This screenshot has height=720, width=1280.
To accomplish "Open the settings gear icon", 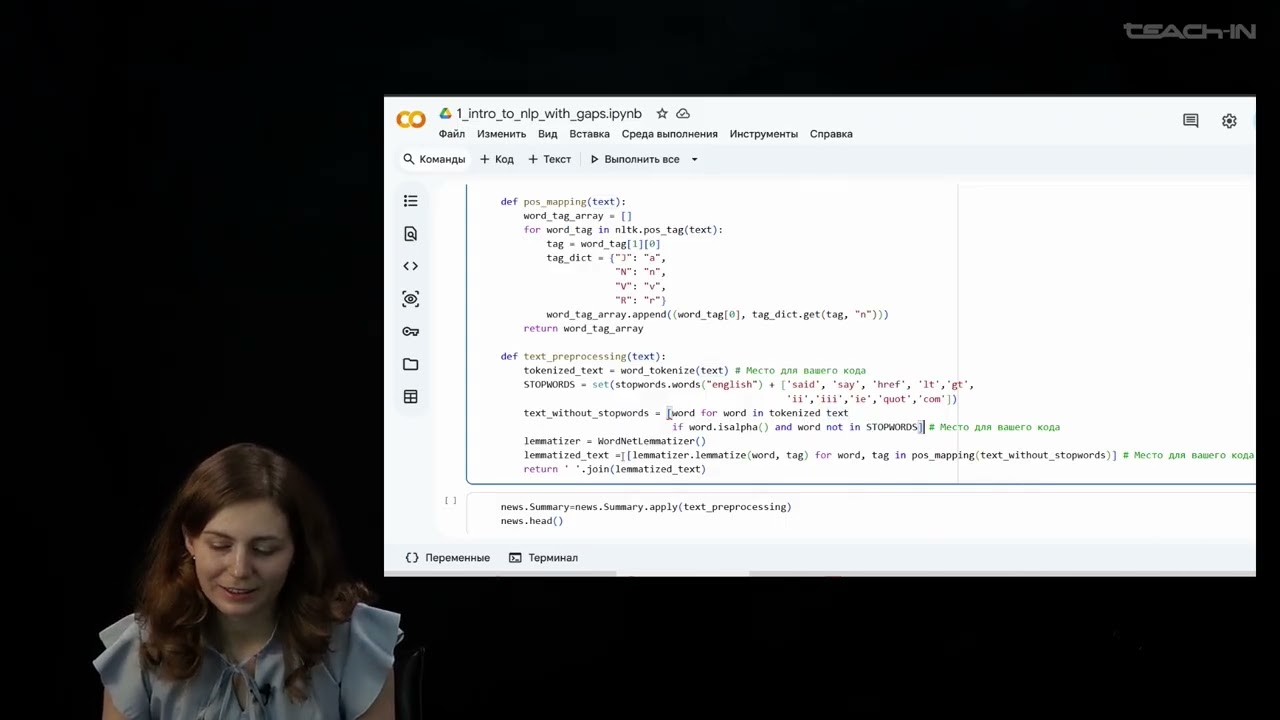I will [1229, 120].
